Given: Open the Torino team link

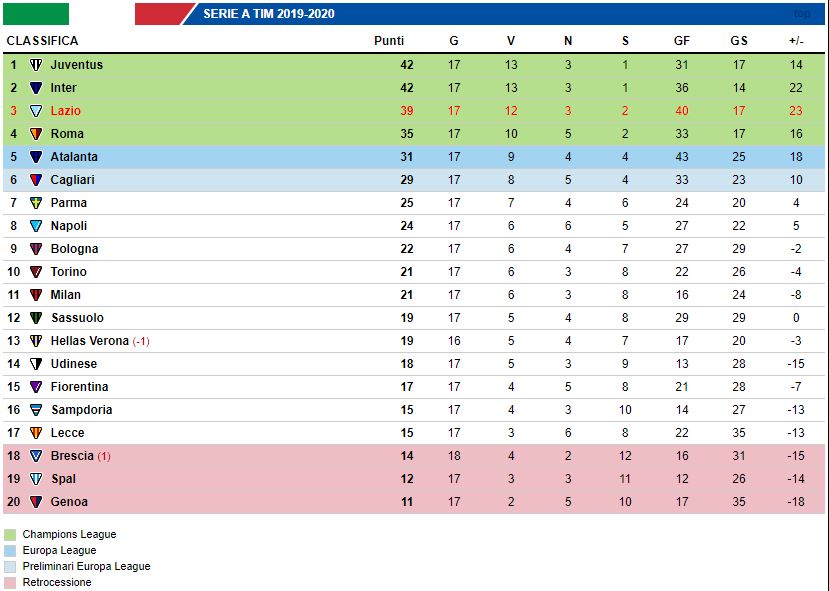Looking at the screenshot, I should [68, 272].
